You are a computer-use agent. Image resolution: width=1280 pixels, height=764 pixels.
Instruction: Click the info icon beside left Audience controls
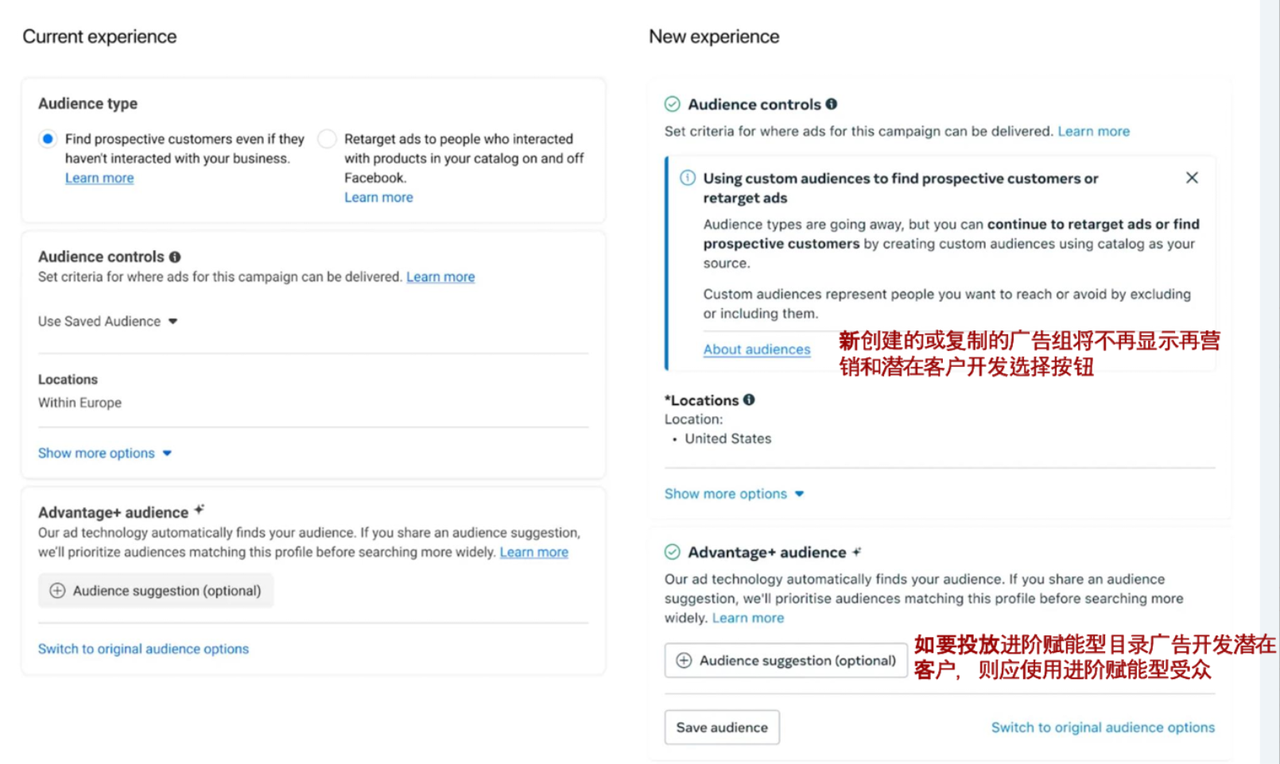coord(175,257)
